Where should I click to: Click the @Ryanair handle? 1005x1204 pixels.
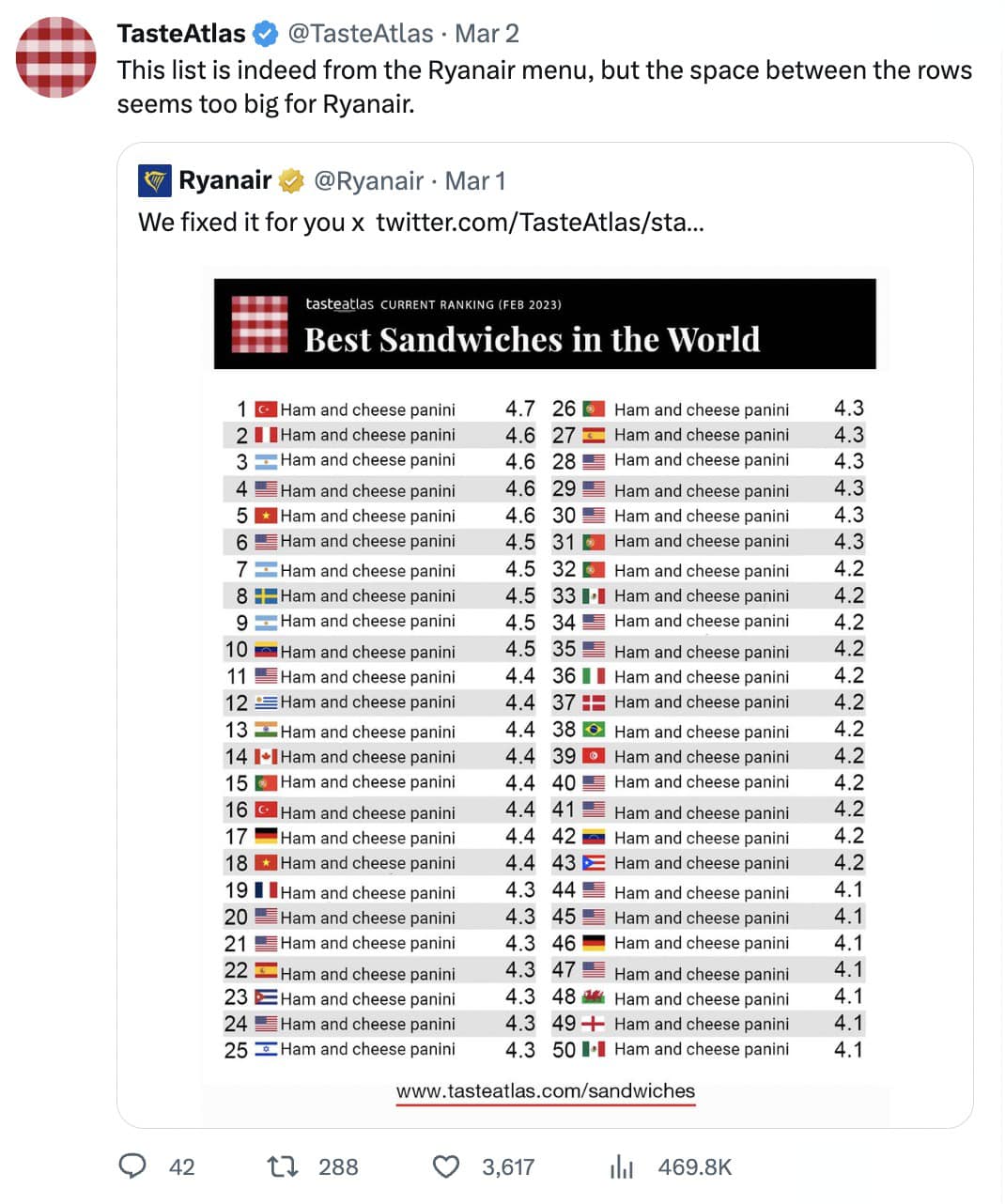pos(369,180)
